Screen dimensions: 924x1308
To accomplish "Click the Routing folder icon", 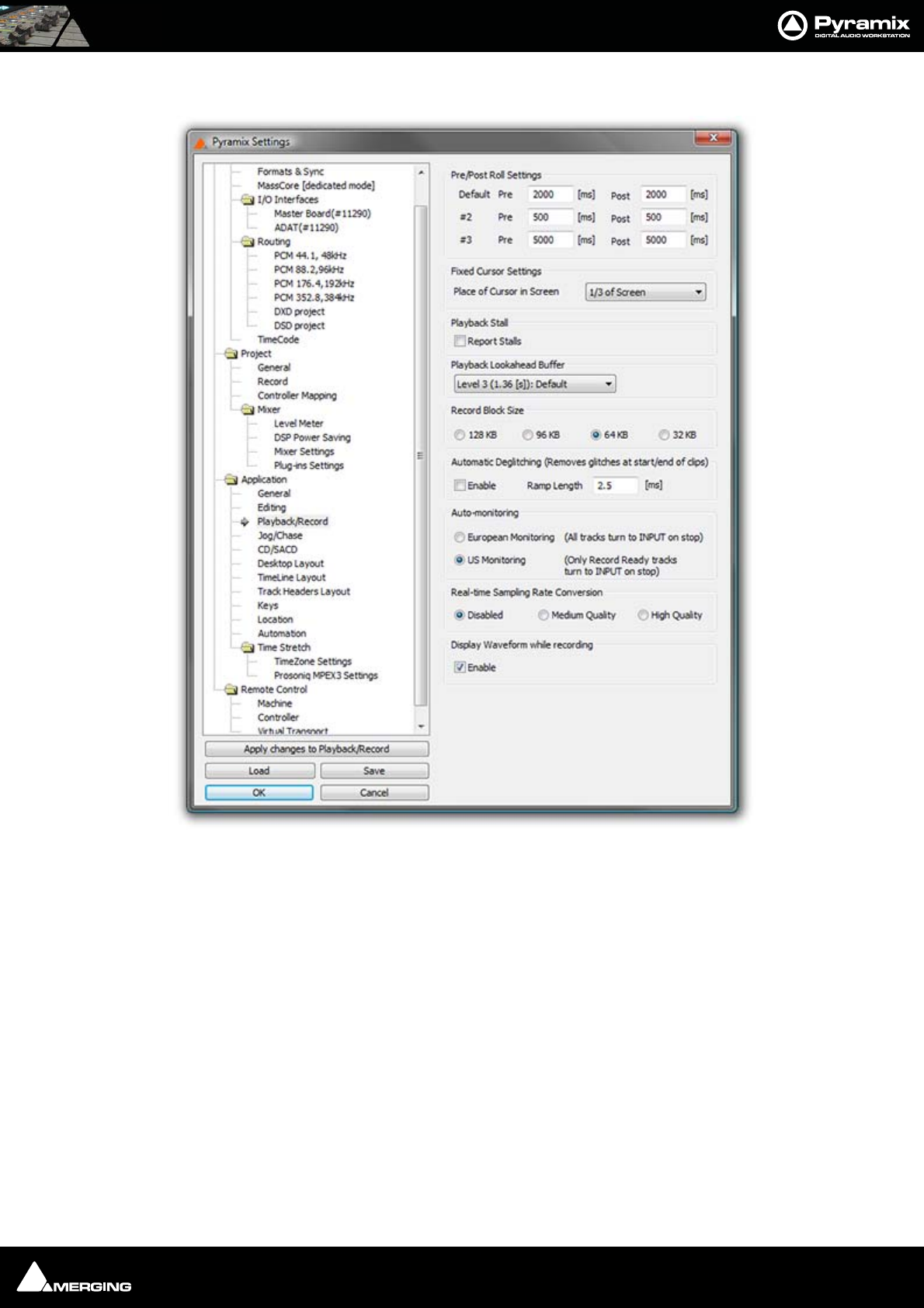I will 248,242.
